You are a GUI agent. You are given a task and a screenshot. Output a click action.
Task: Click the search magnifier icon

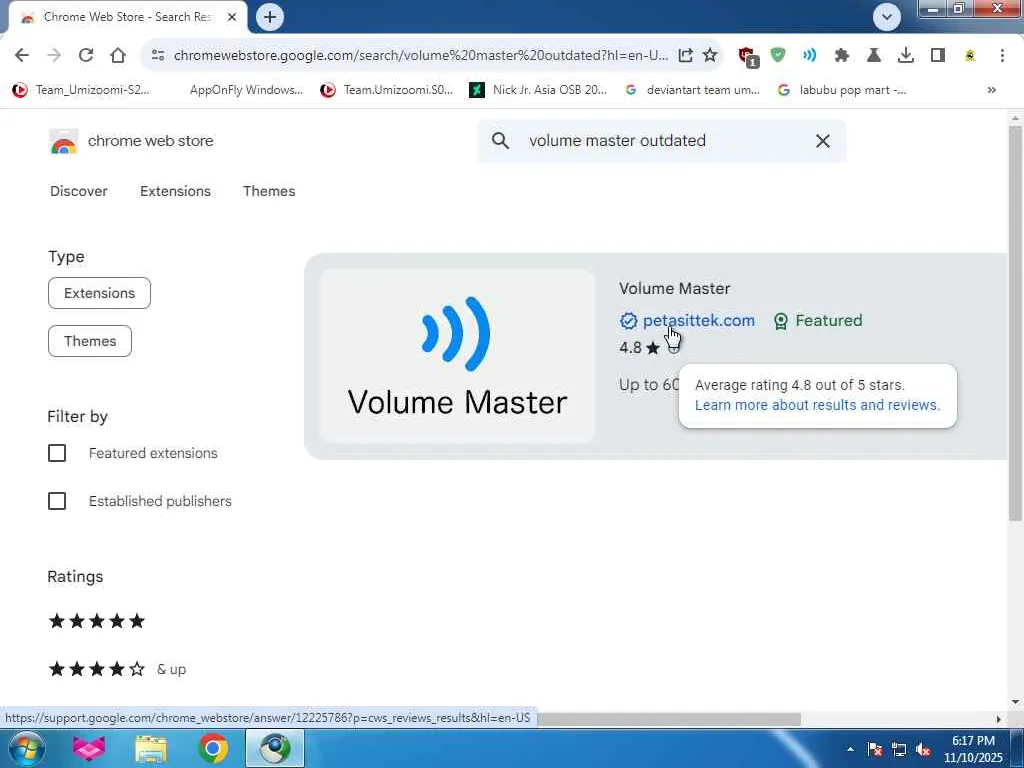tap(500, 140)
